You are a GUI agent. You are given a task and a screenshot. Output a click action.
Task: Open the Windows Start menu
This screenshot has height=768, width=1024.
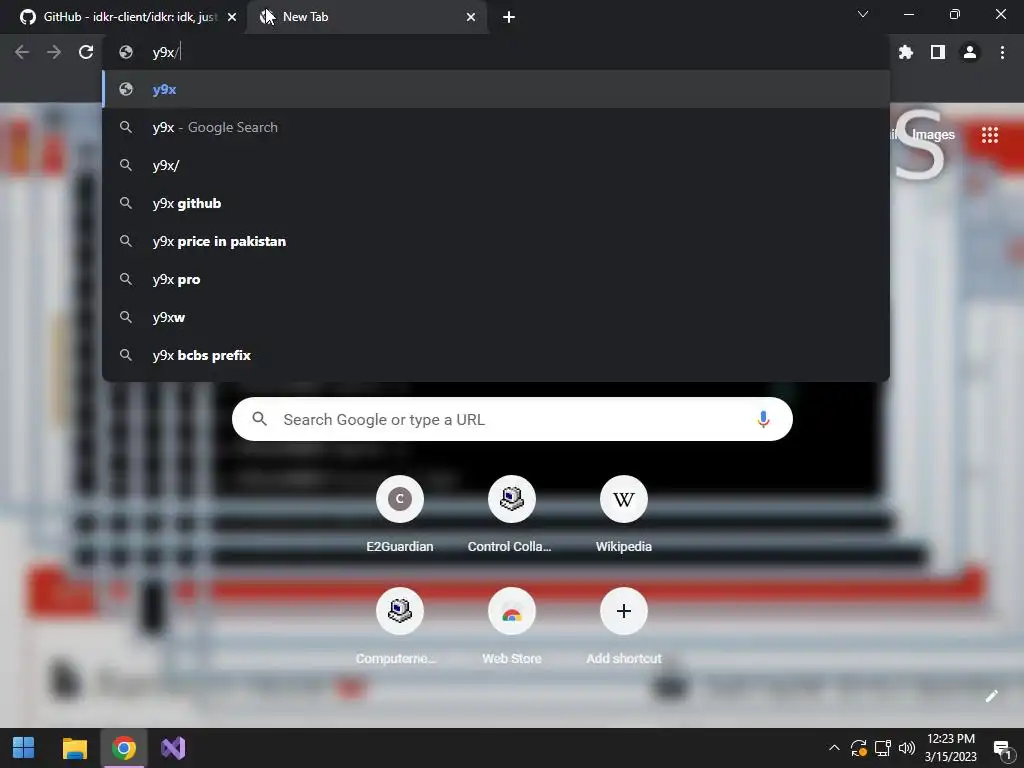point(24,748)
